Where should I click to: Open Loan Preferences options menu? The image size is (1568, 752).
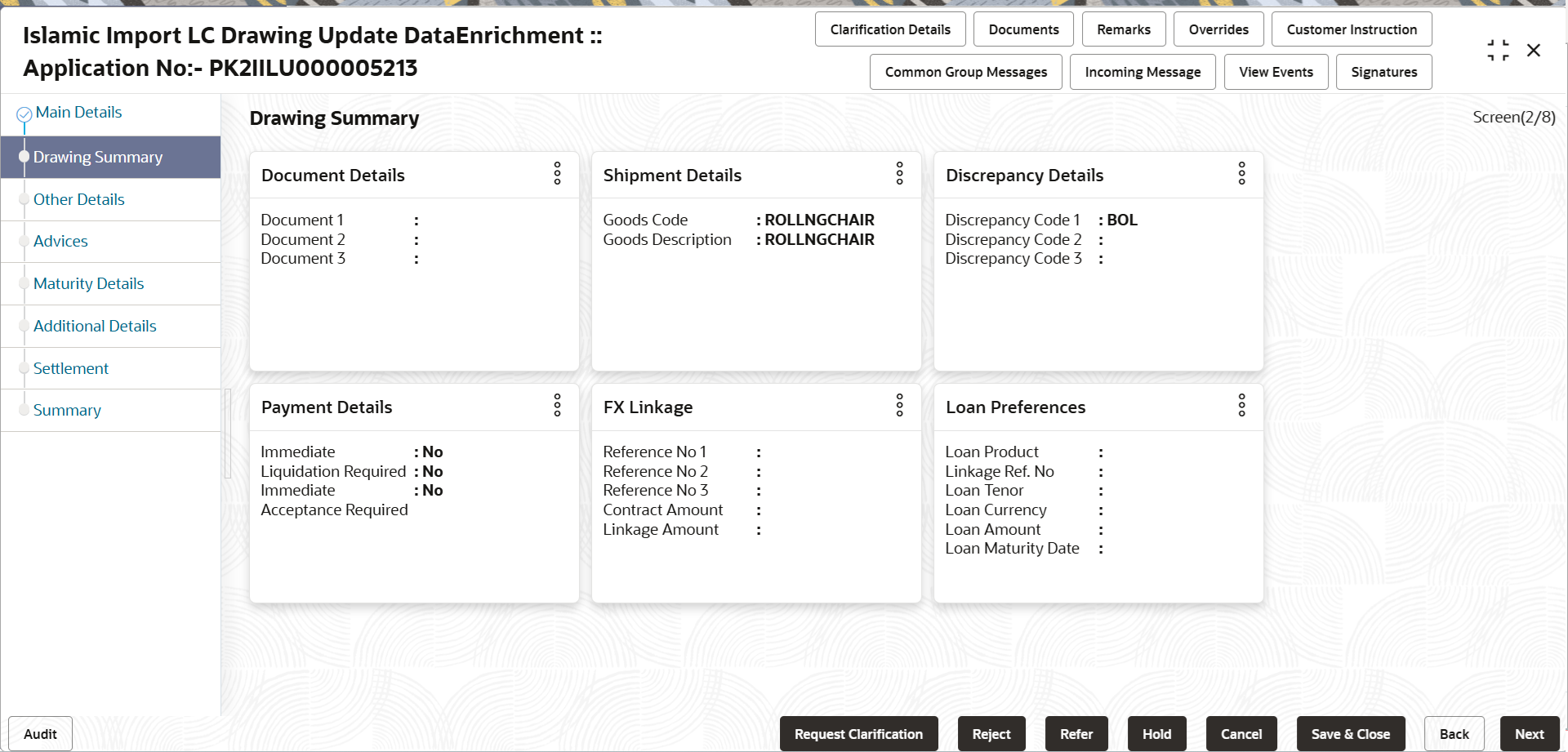tap(1241, 405)
